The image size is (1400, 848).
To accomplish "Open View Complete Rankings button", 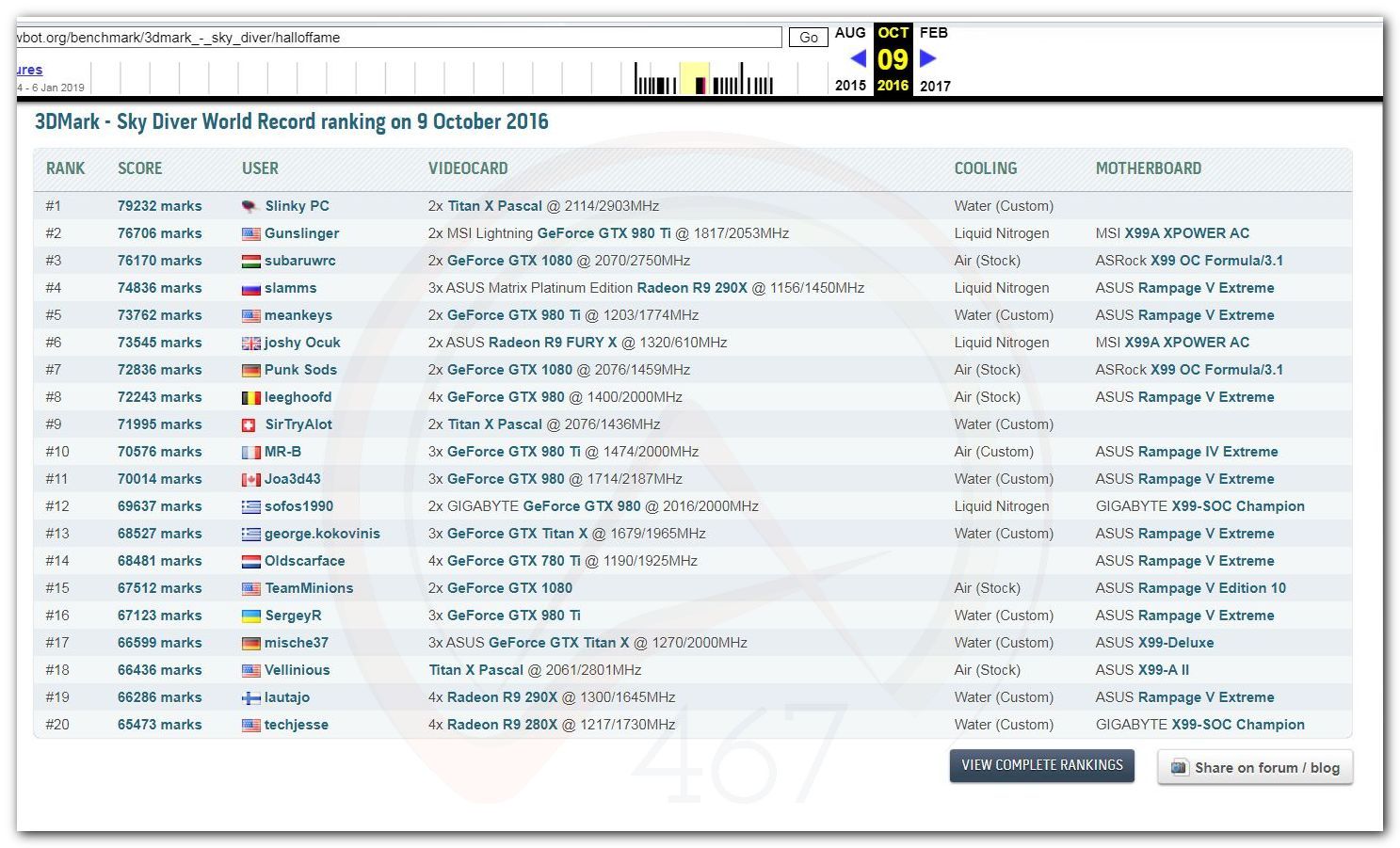I will 1042,765.
